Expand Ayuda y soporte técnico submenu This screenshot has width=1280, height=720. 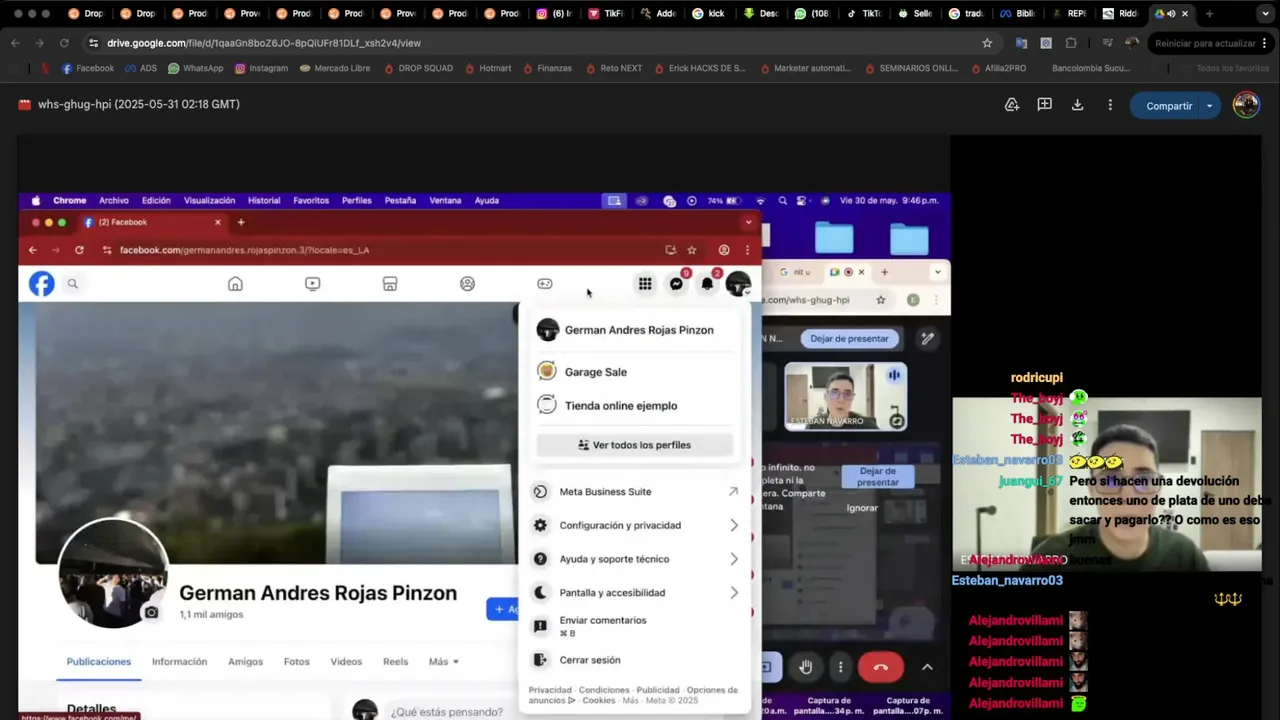tap(635, 559)
